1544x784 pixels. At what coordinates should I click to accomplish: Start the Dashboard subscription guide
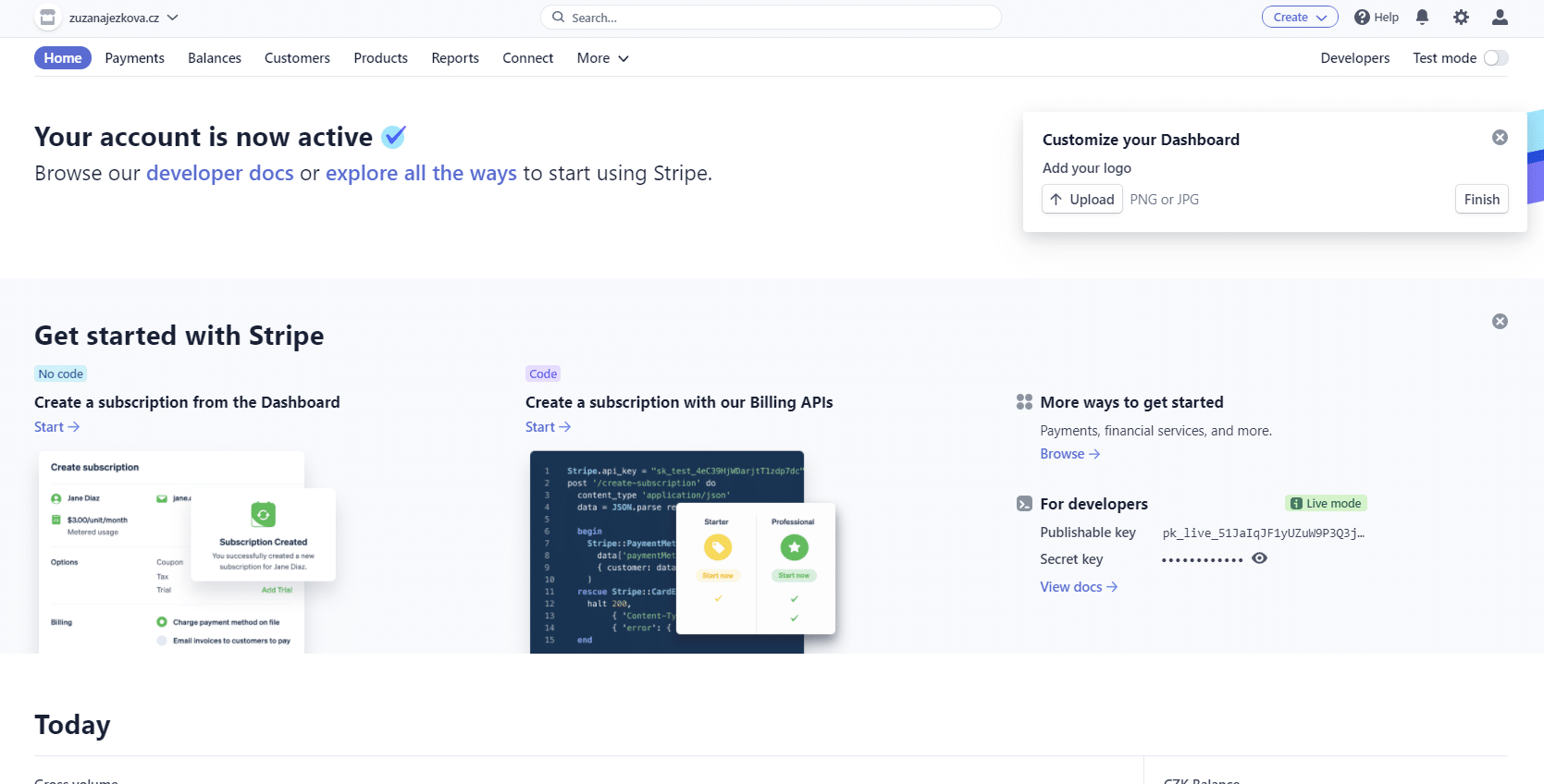(56, 427)
